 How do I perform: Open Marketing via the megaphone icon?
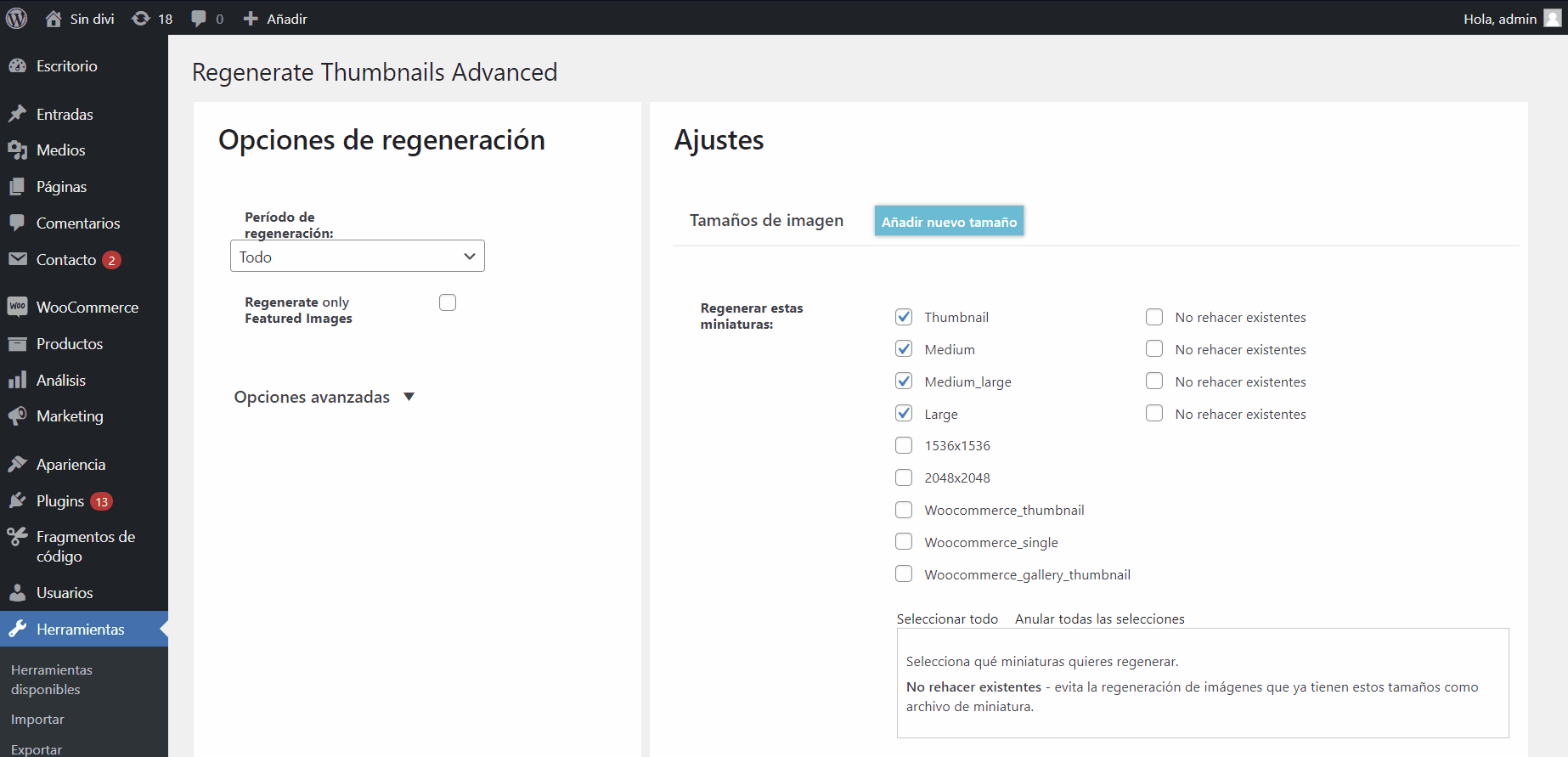(x=17, y=416)
